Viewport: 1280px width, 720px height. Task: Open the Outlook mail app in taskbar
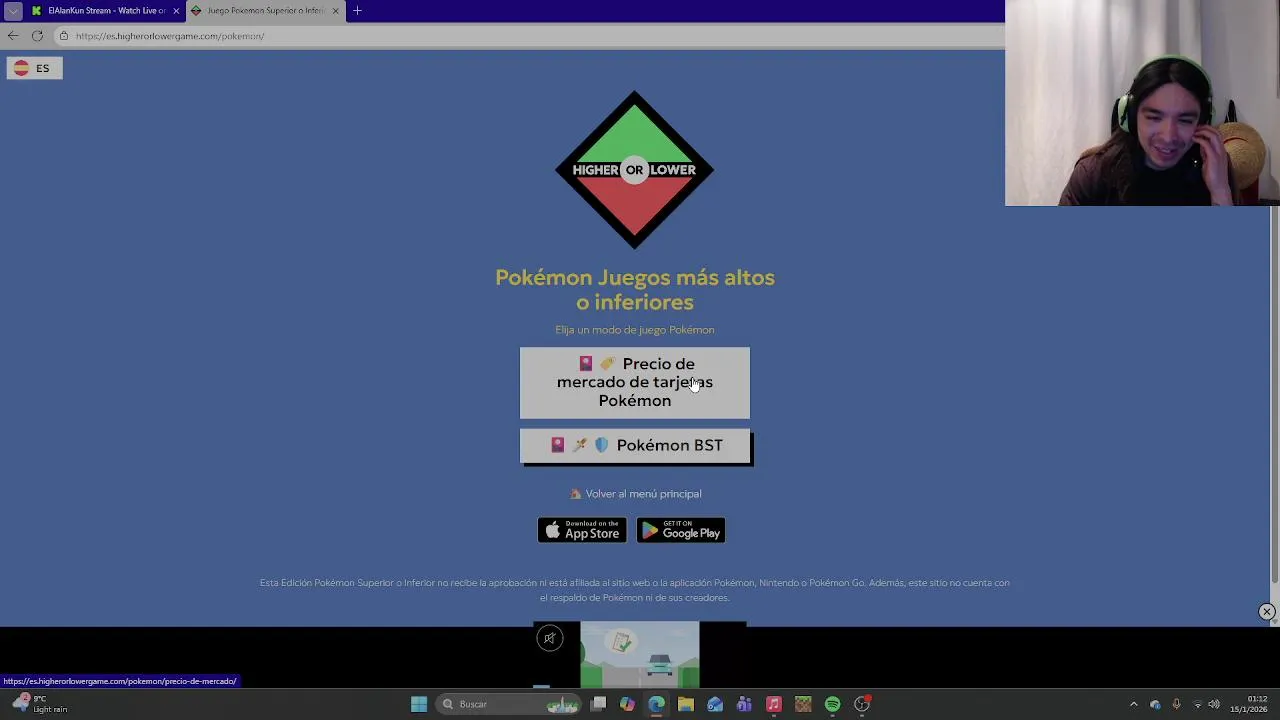(715, 704)
